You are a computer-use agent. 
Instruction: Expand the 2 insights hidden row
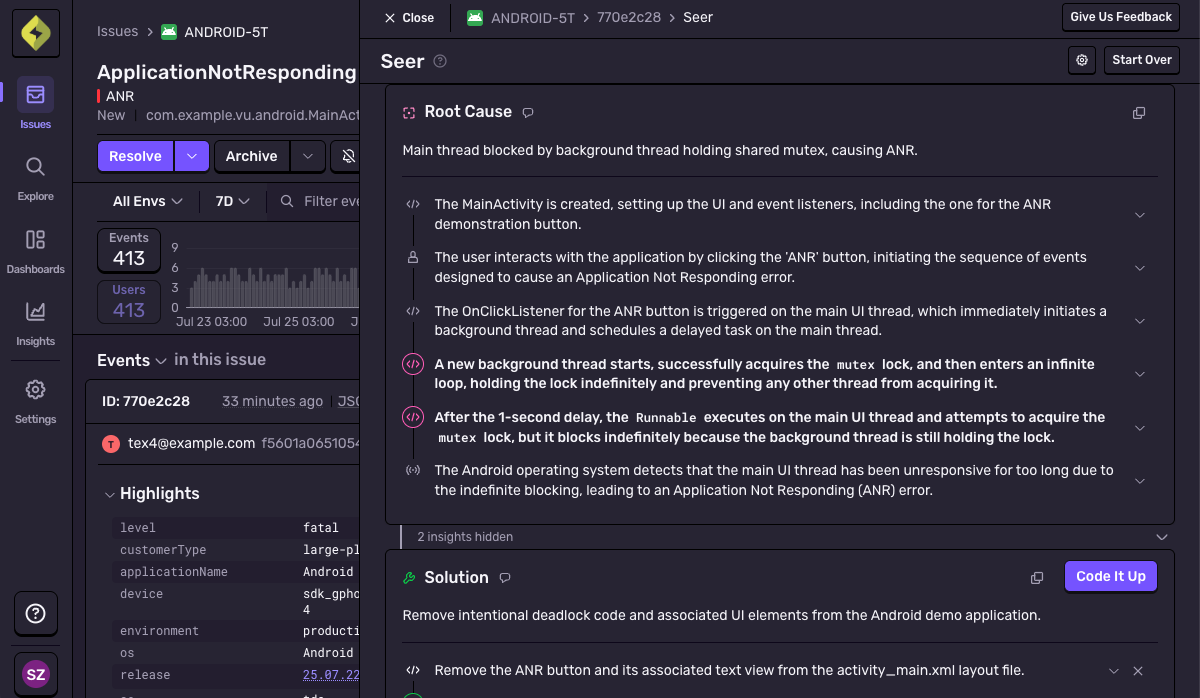[1161, 537]
